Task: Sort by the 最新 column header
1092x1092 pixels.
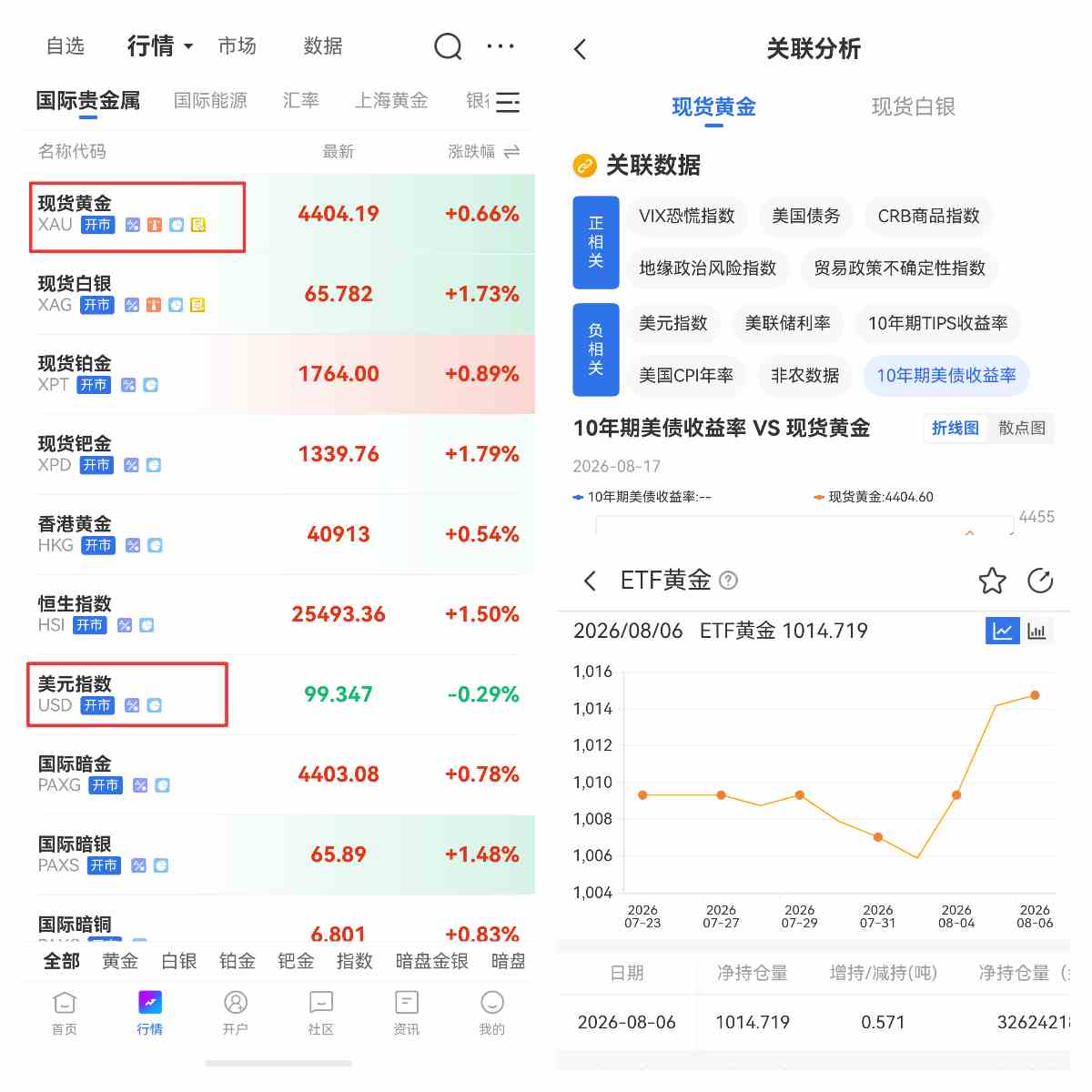Action: (x=339, y=152)
